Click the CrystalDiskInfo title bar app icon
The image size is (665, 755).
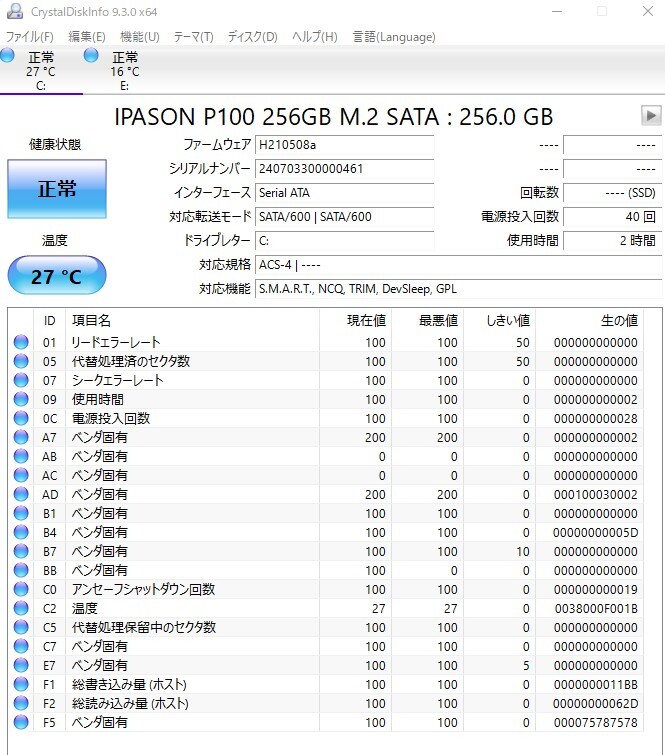(15, 11)
